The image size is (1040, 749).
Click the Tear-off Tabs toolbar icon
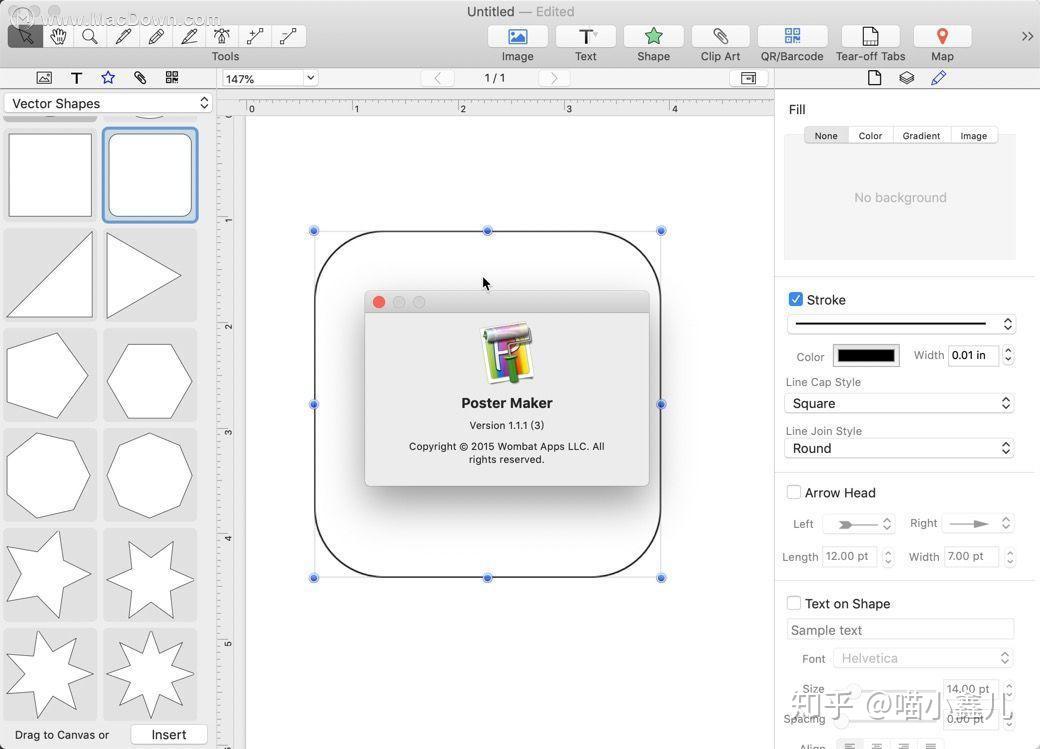[870, 37]
